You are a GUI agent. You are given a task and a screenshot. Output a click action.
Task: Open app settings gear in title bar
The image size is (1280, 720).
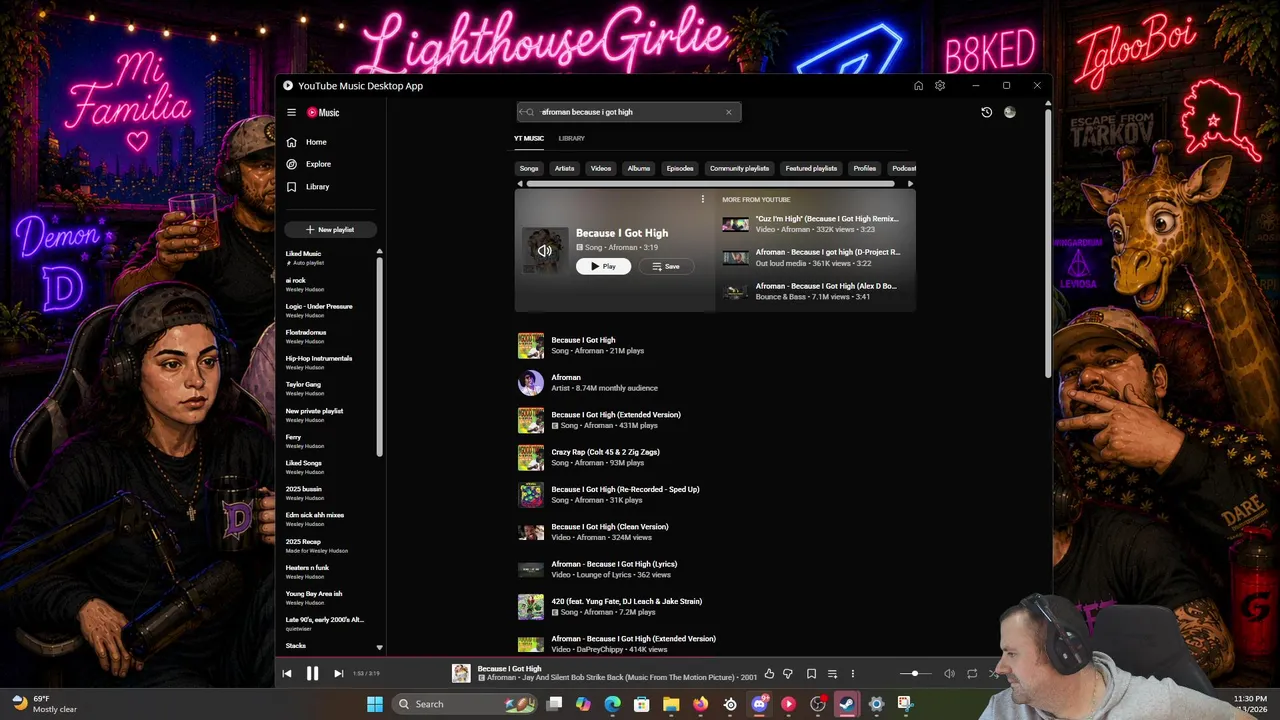(x=940, y=86)
